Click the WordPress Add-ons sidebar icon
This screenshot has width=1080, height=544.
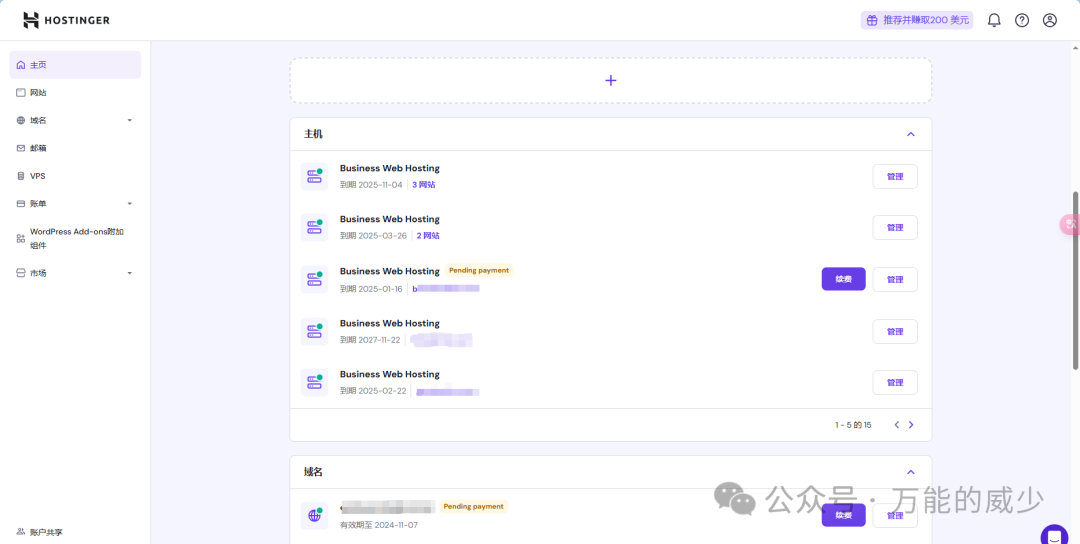click(x=21, y=238)
